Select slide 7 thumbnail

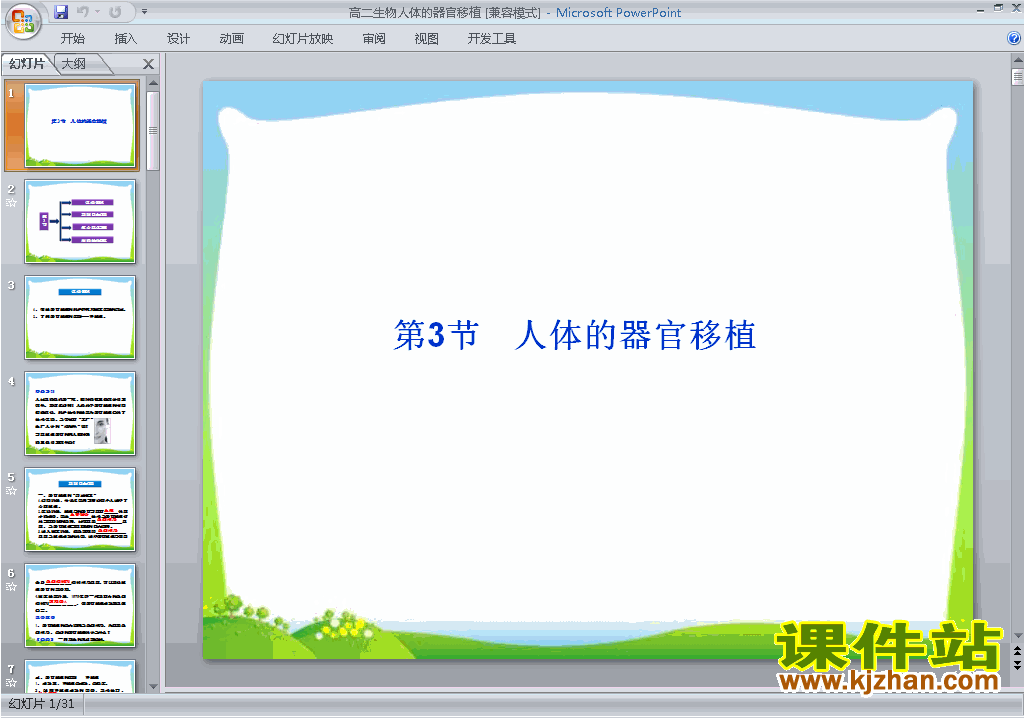(80, 676)
